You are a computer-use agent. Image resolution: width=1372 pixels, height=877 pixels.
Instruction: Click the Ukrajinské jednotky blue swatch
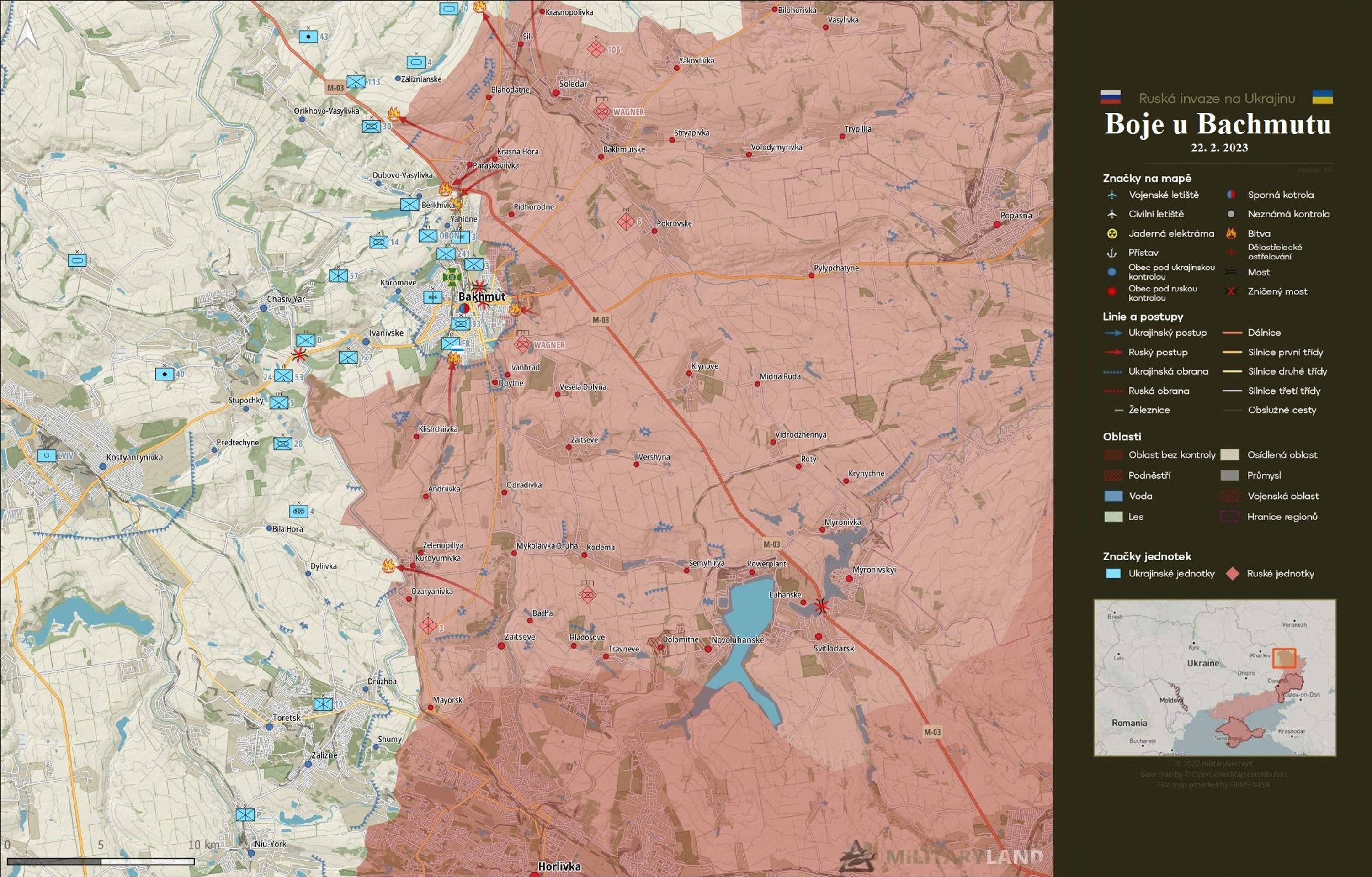coord(1113,573)
